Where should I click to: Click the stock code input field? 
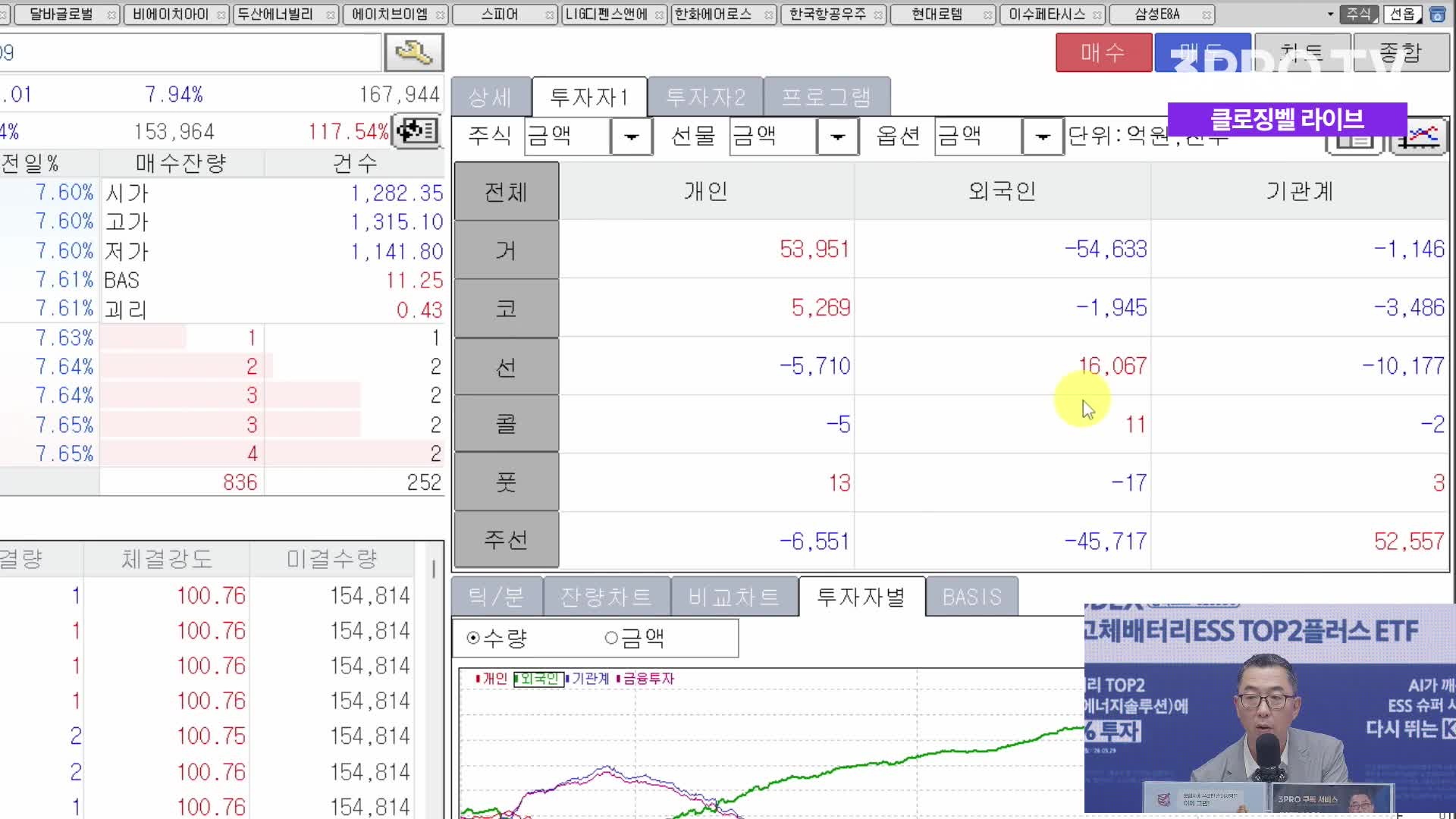click(190, 52)
